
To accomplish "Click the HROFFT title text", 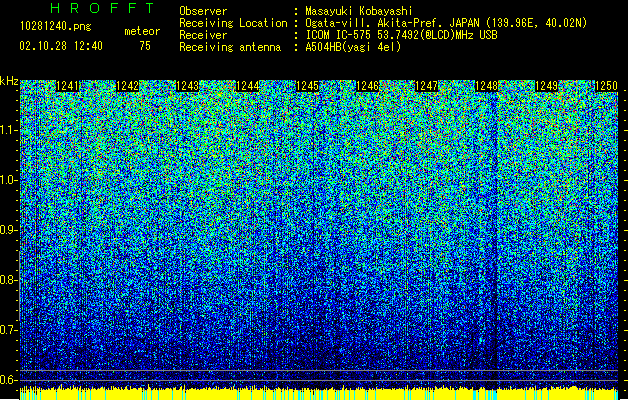I will pos(103,8).
